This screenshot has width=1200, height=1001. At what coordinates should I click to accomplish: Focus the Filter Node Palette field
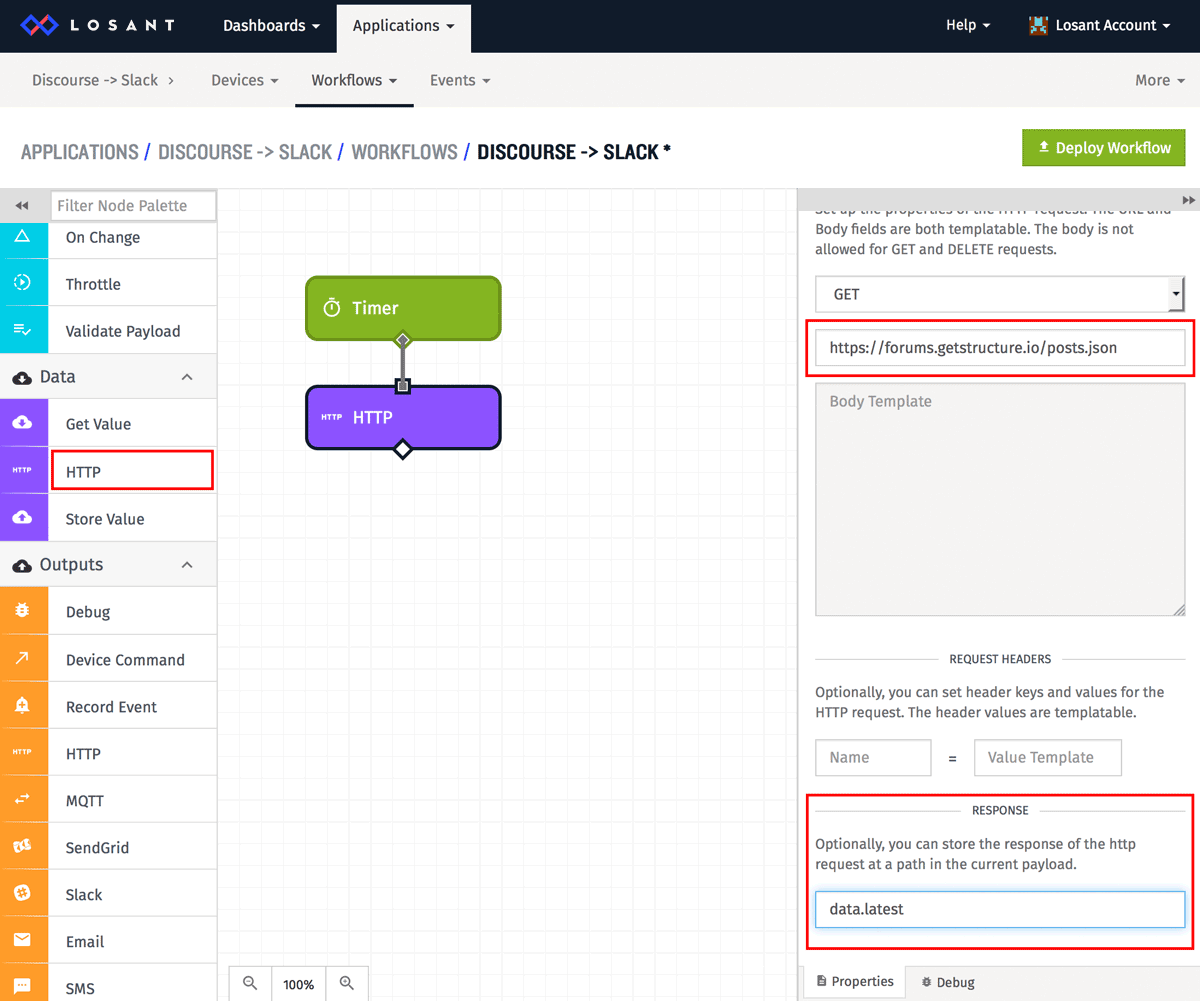(133, 205)
